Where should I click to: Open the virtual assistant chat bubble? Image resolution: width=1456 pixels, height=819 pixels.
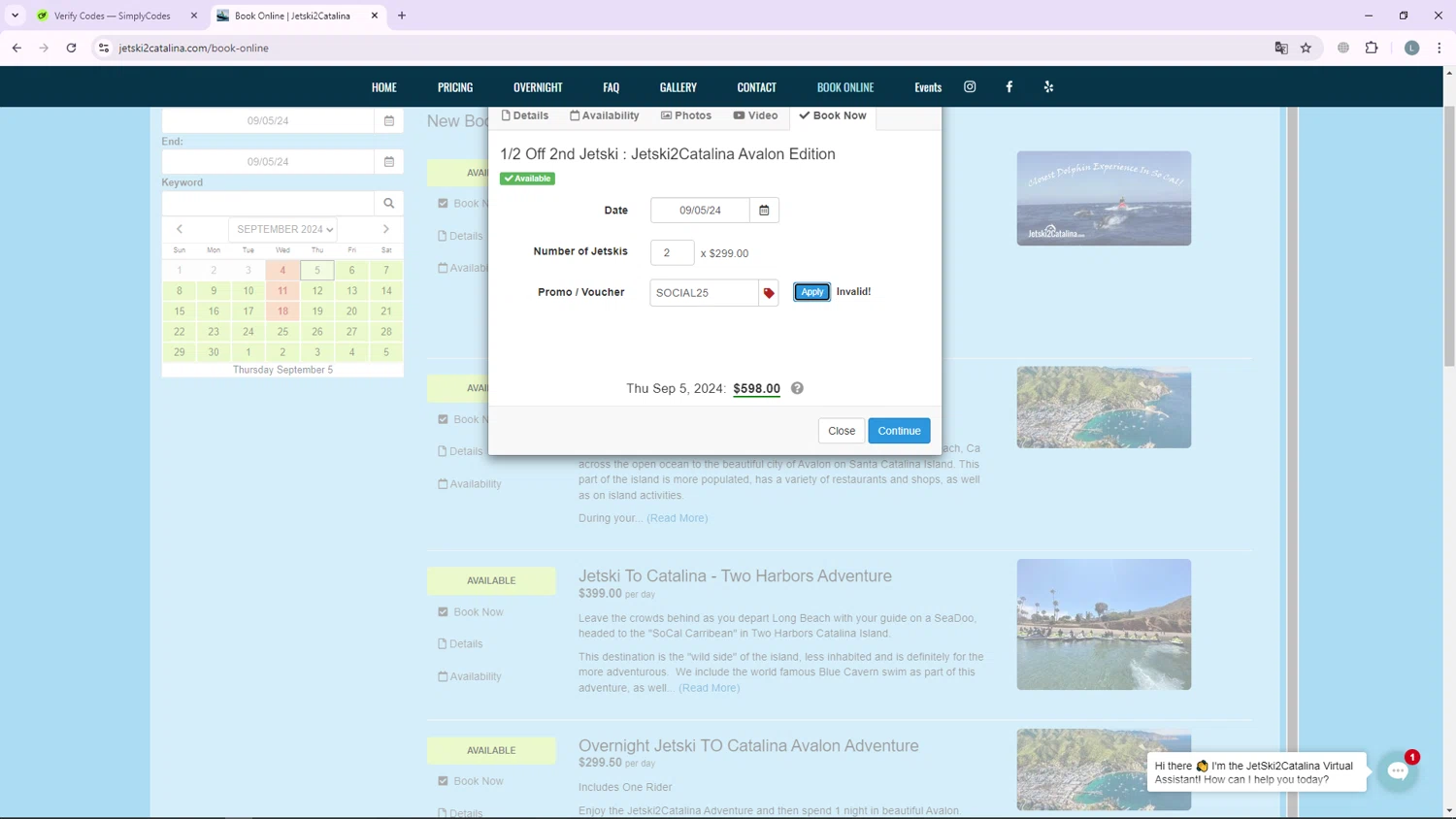click(x=1398, y=771)
